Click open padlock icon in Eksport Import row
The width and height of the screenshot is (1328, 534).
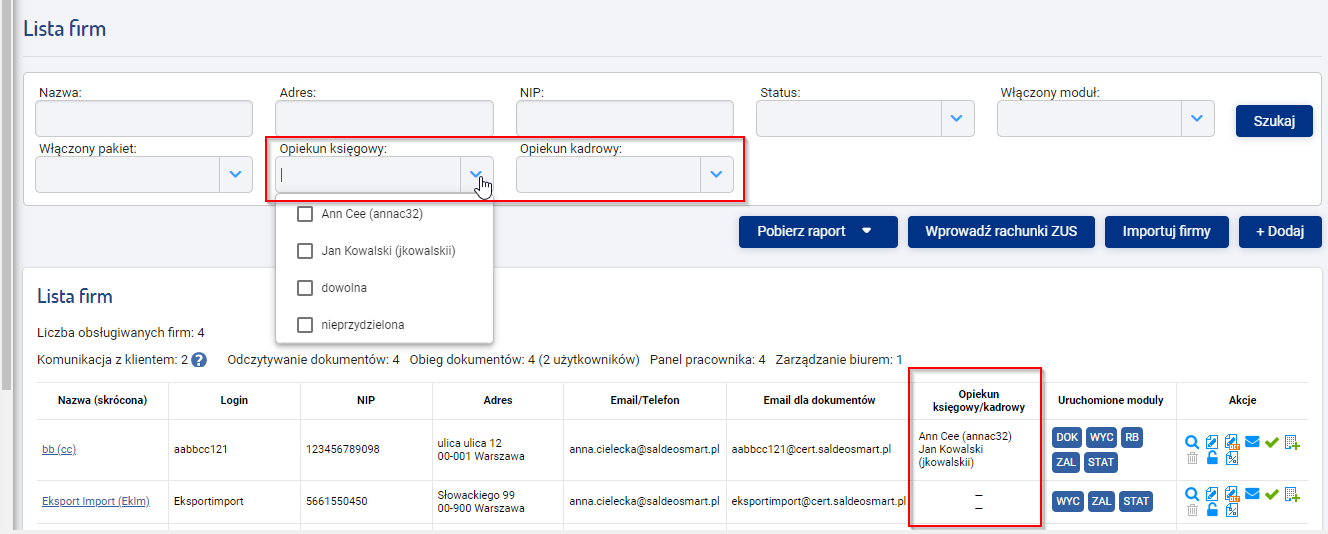pos(1212,509)
